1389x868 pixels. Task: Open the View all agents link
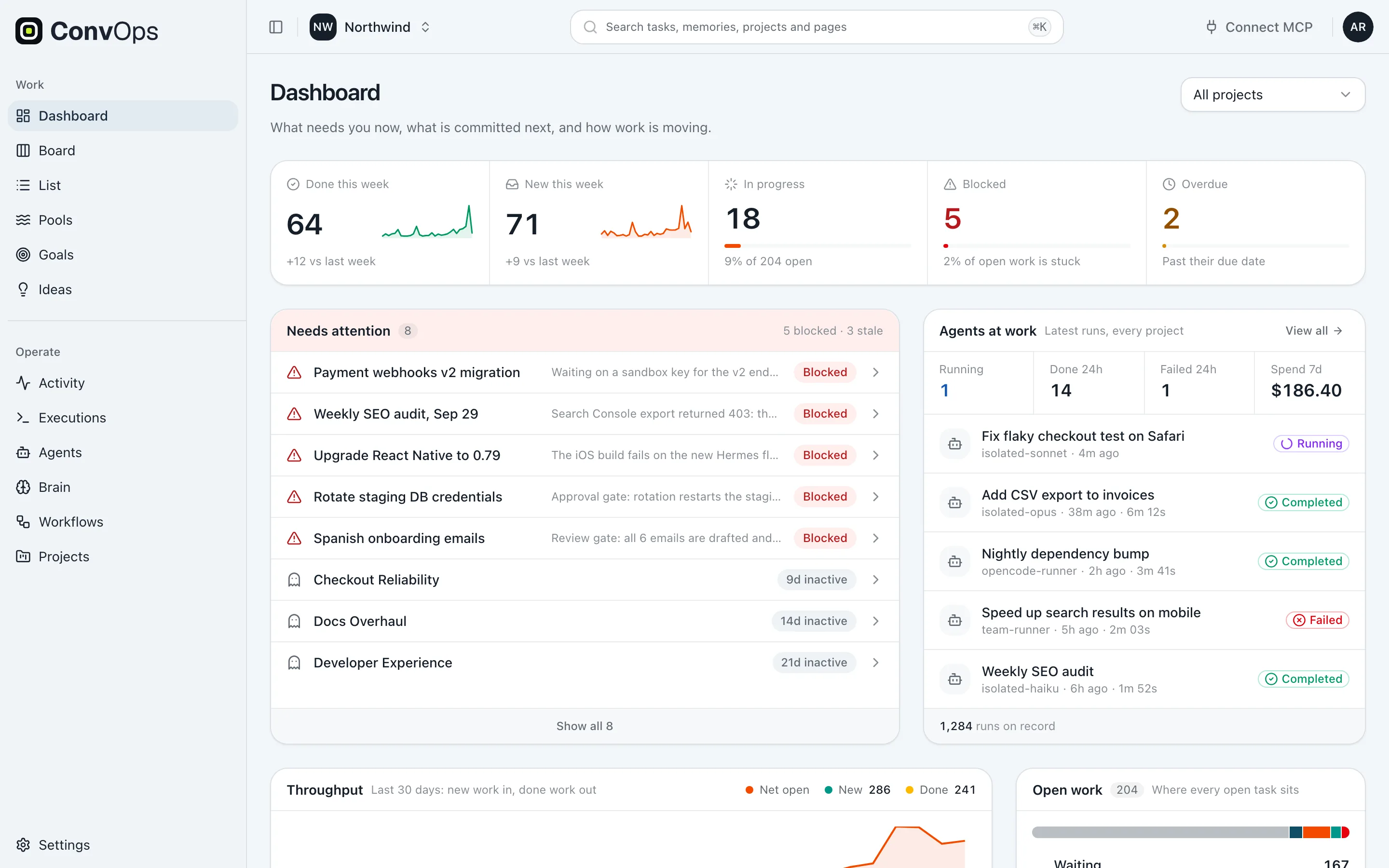point(1313,331)
